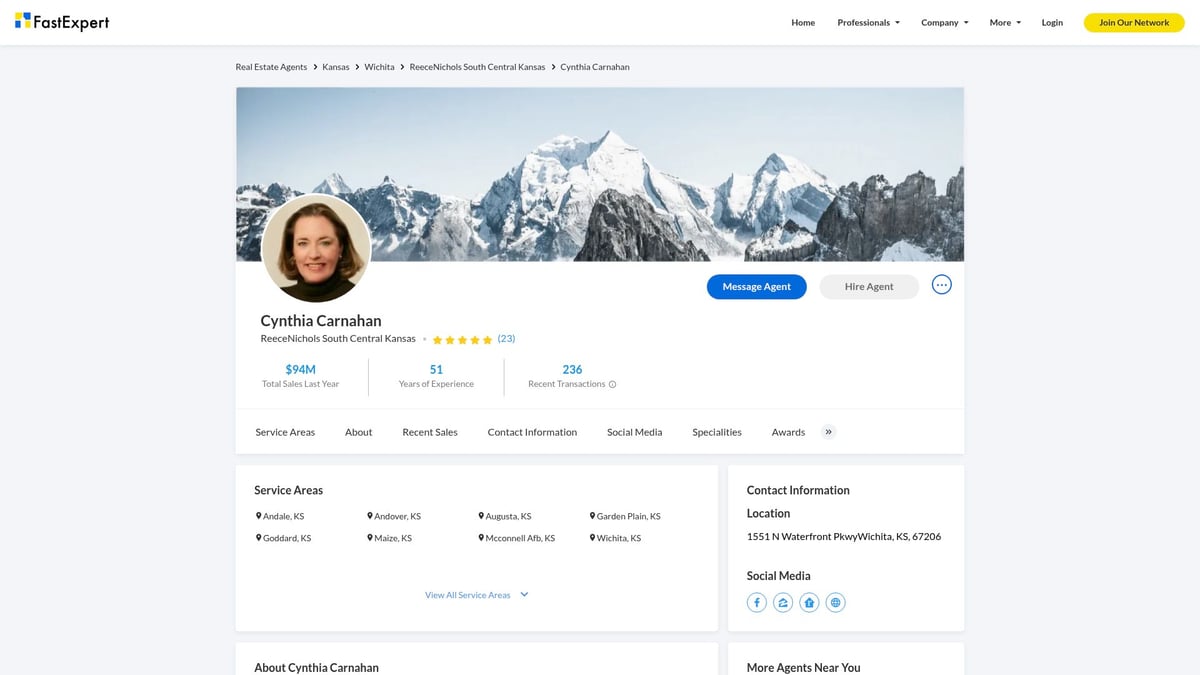
Task: Select the Wichita, KS location pin icon
Action: point(593,537)
